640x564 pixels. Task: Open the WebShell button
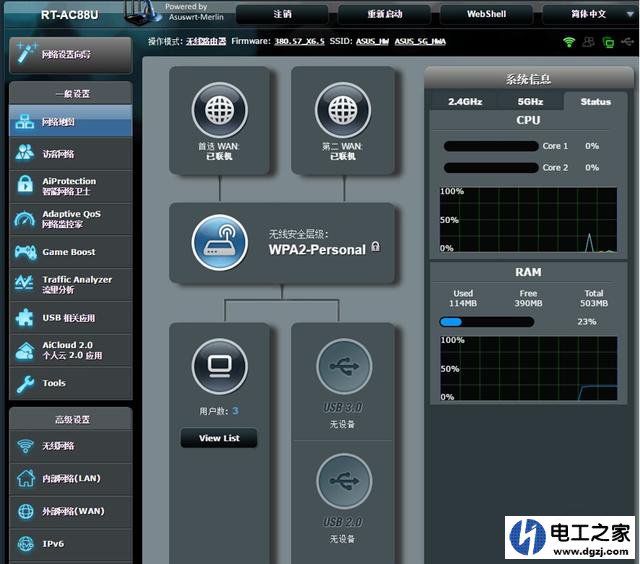click(x=486, y=14)
